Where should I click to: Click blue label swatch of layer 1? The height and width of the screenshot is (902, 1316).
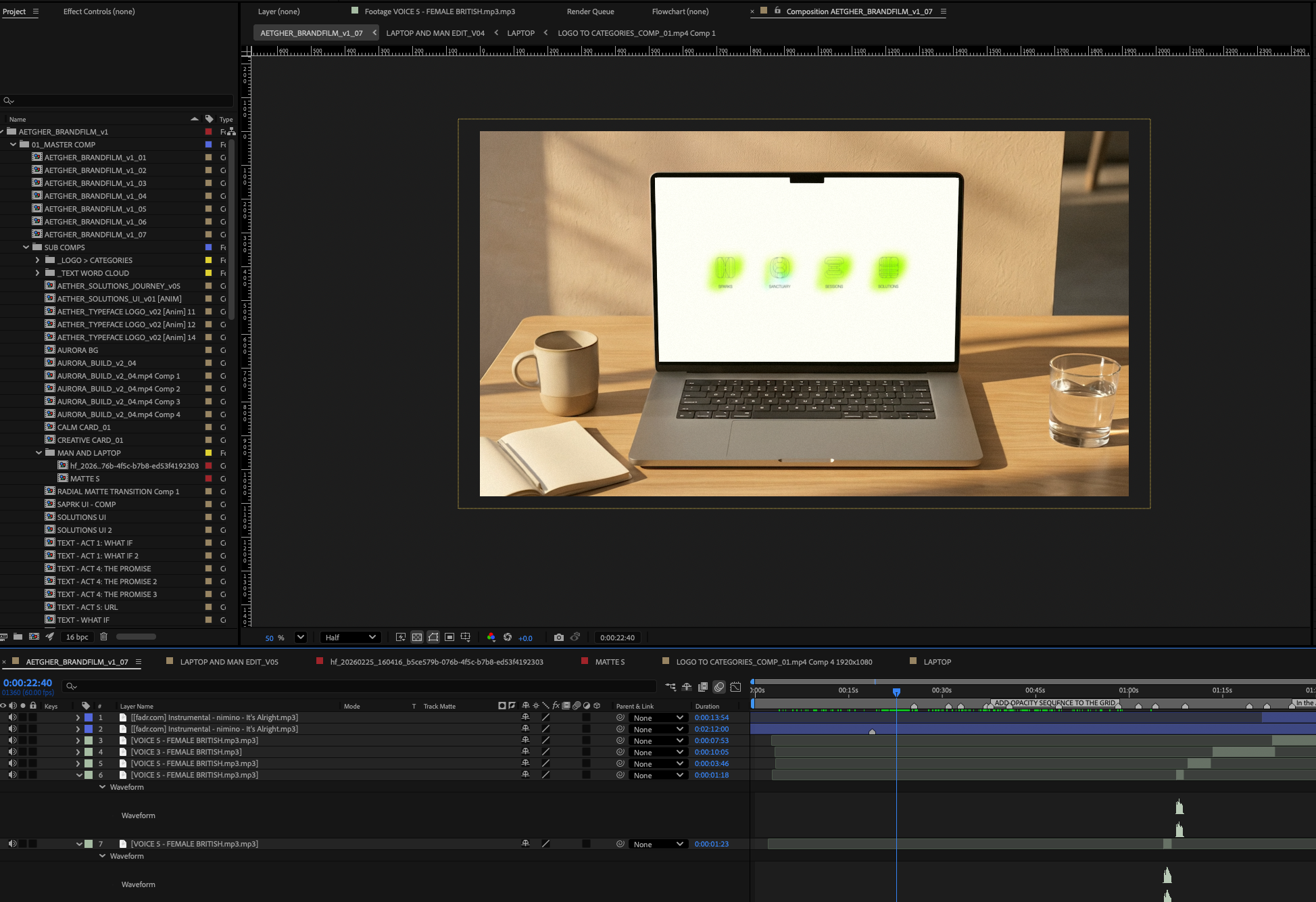(89, 717)
